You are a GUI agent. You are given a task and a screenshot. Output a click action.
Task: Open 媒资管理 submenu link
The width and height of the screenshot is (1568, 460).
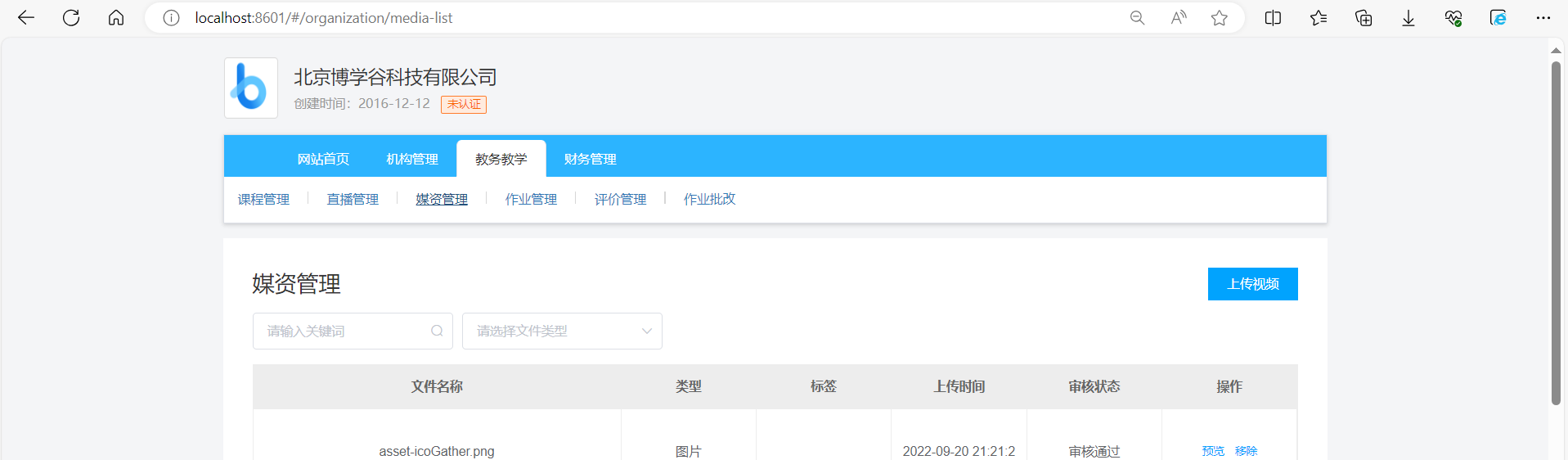(442, 199)
